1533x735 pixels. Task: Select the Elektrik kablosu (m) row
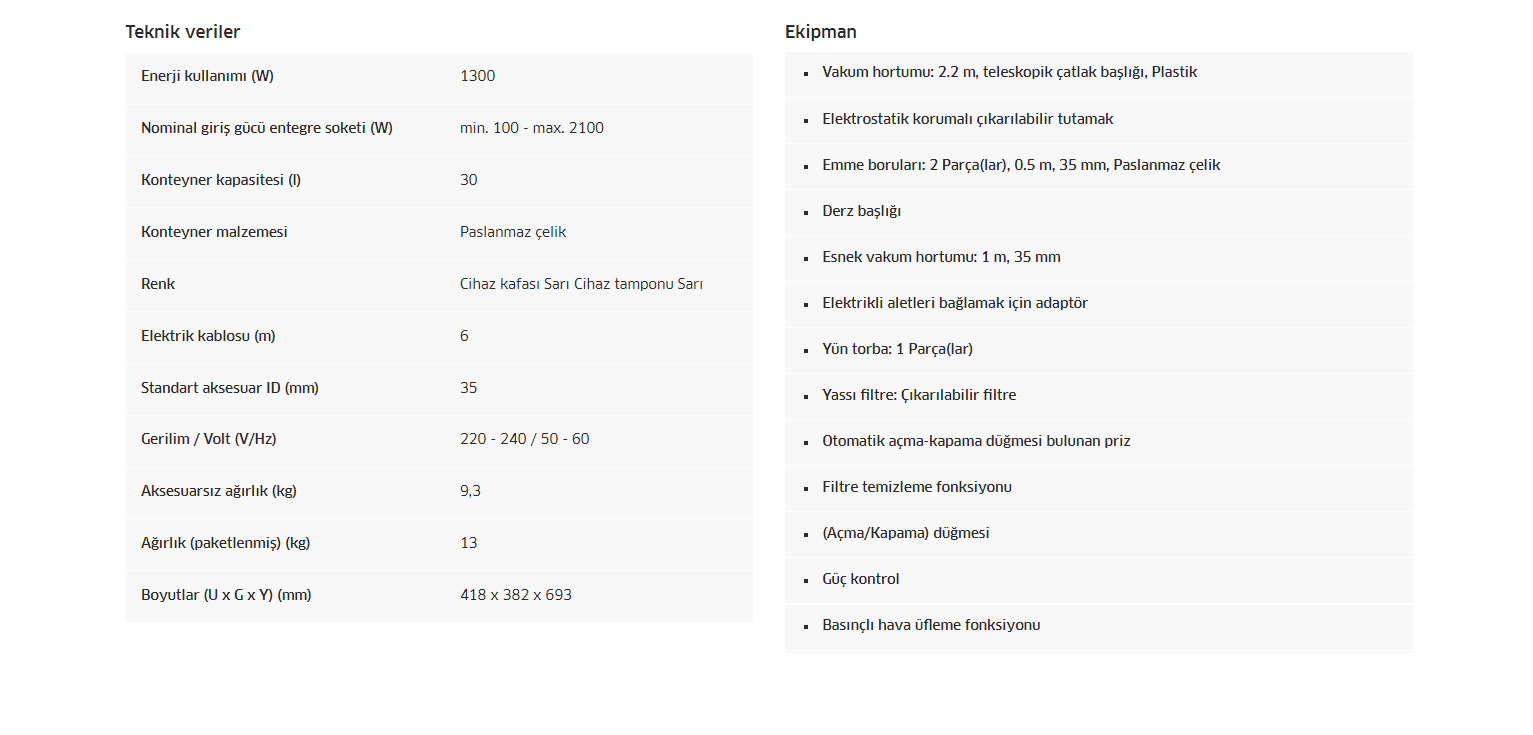point(439,337)
